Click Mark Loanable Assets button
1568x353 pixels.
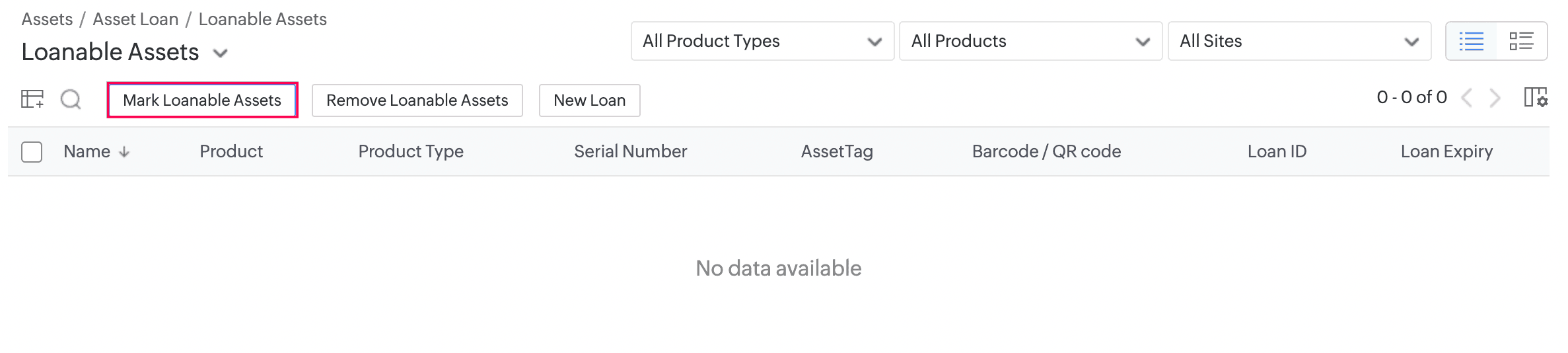(x=202, y=100)
